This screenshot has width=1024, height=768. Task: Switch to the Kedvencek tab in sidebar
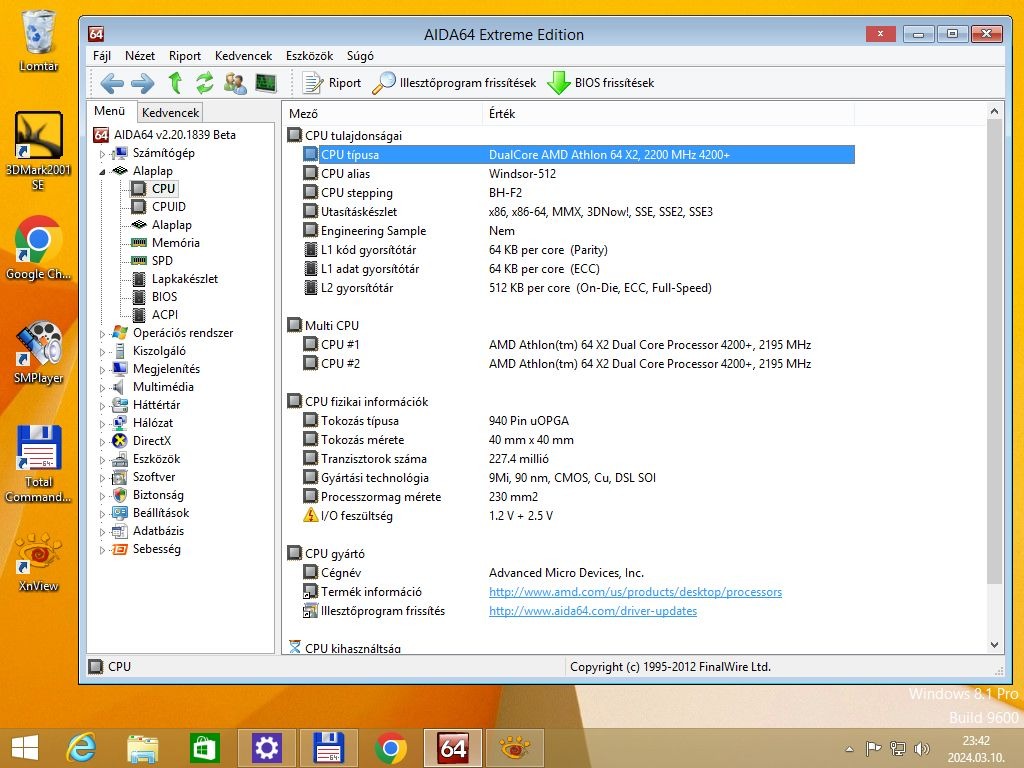170,112
